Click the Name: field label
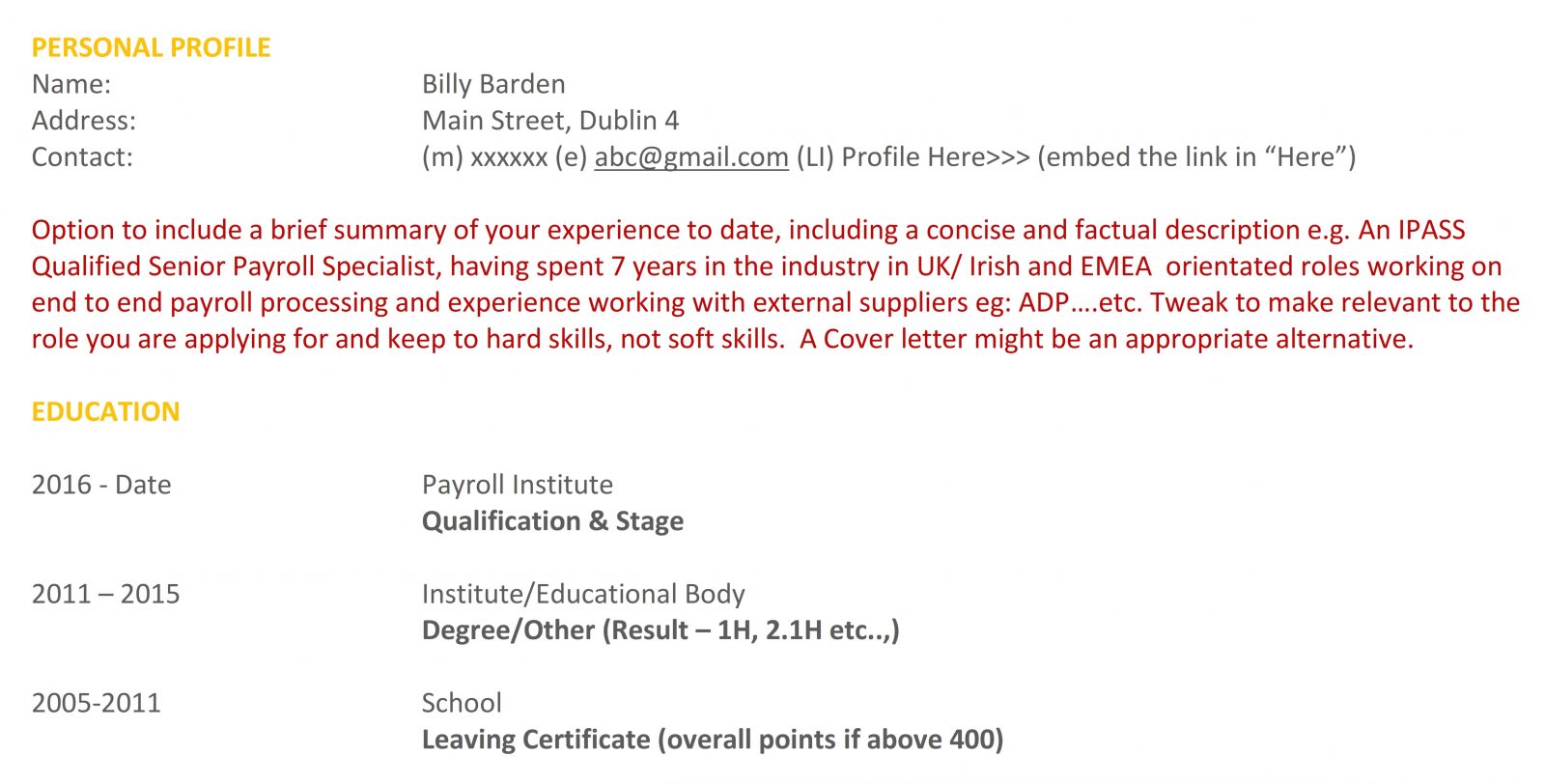Viewport: 1545px width, 784px height. (71, 85)
